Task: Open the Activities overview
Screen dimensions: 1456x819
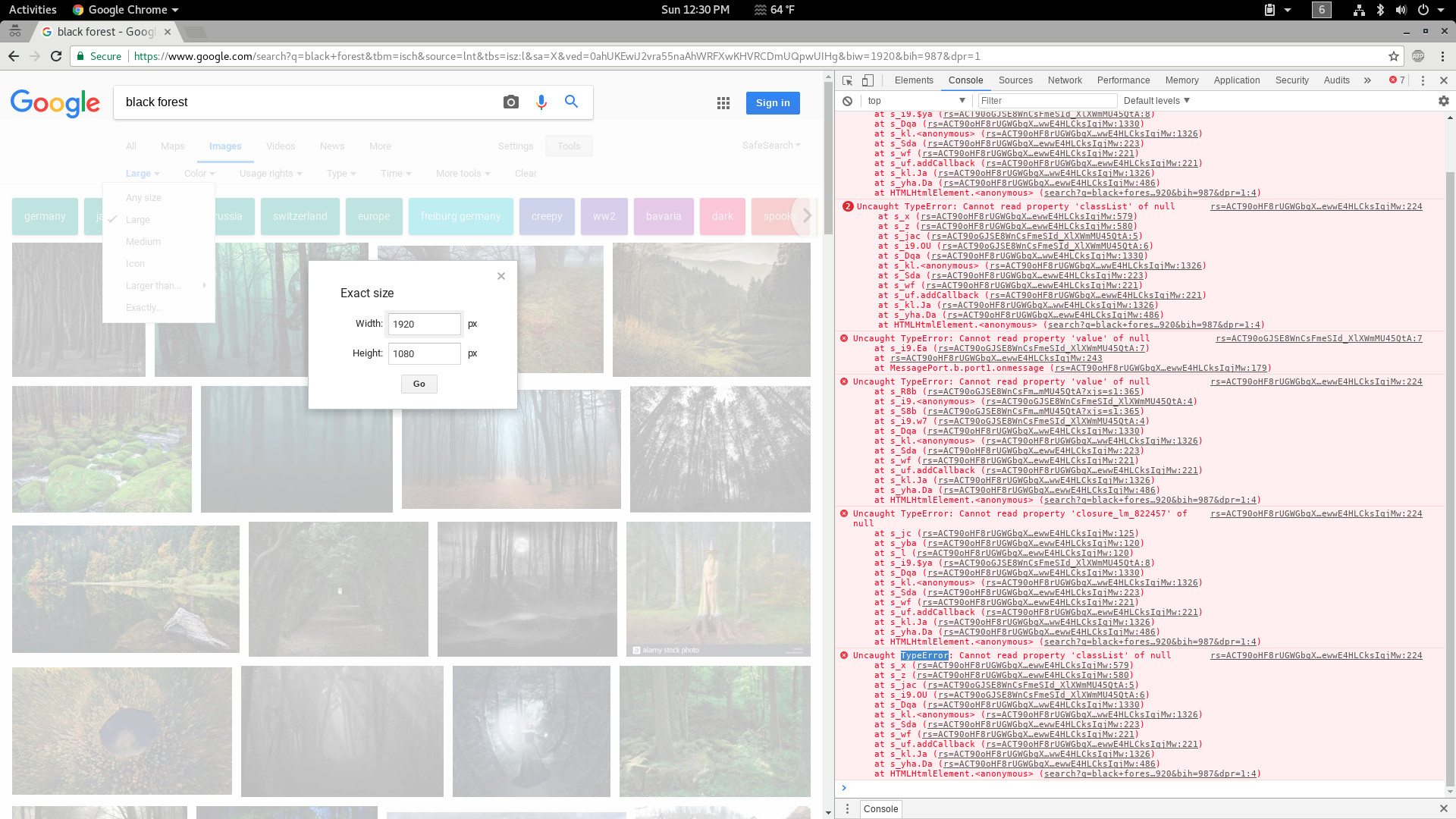Action: 33,10
